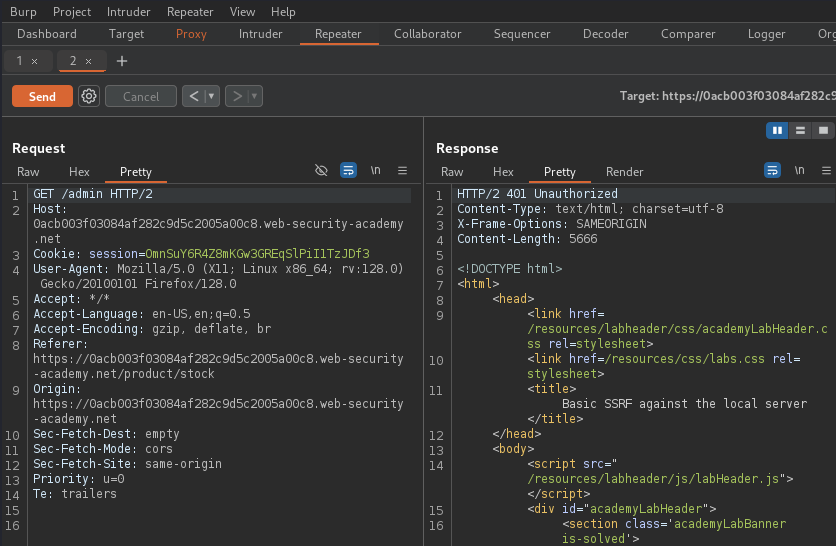836x546 pixels.
Task: Switch to the Intruder tool tab
Action: click(x=260, y=34)
